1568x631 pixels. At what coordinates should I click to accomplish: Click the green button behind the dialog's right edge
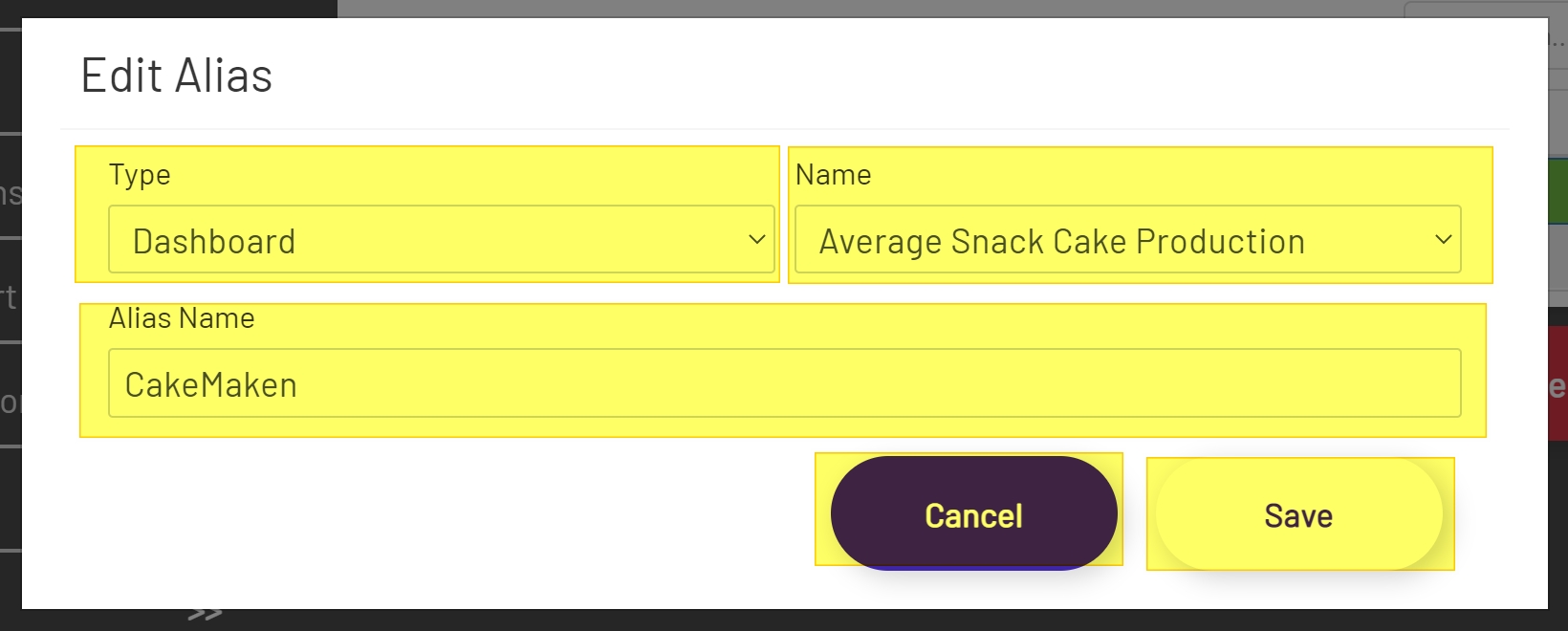point(1557,191)
